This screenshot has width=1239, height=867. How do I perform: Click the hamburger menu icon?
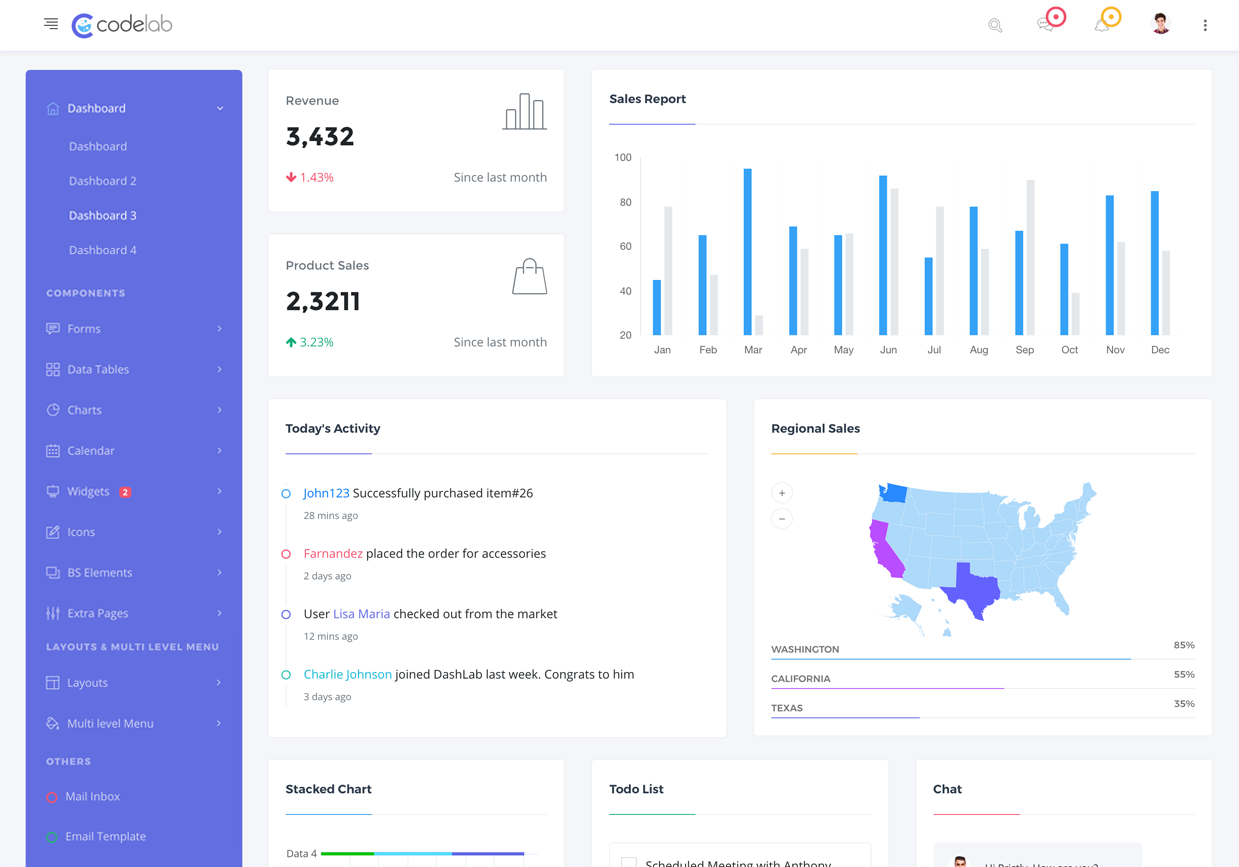click(x=50, y=23)
